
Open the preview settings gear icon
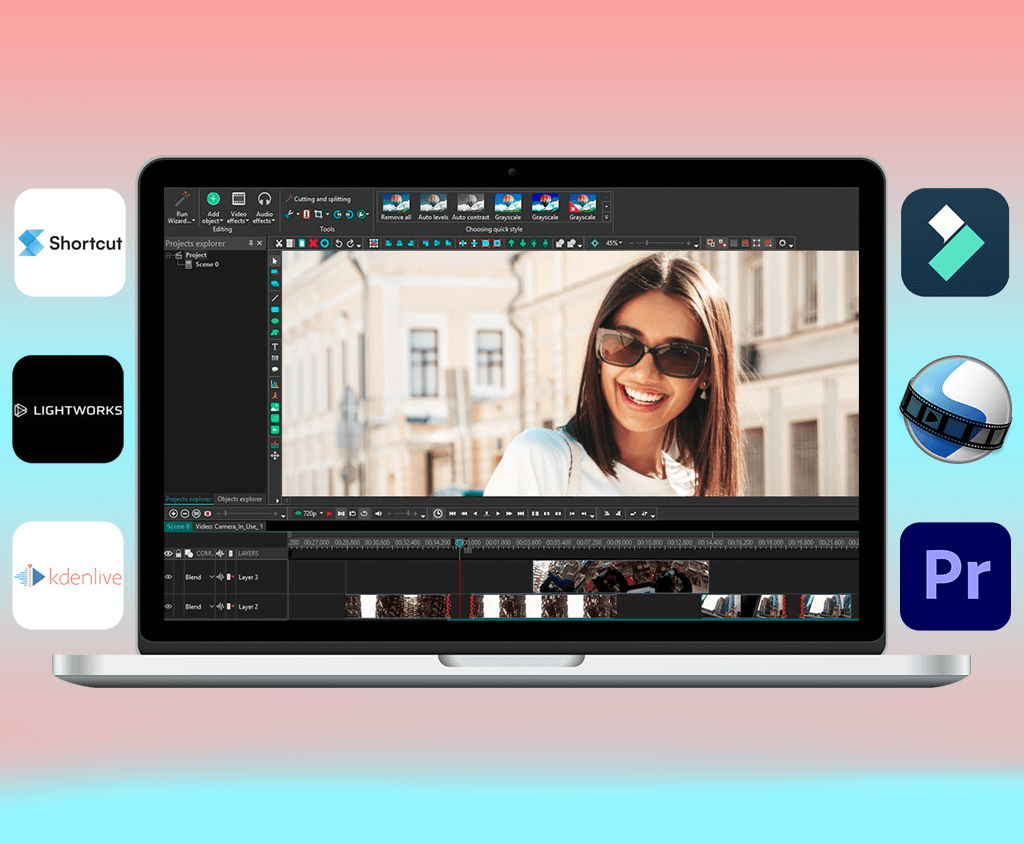pos(782,243)
